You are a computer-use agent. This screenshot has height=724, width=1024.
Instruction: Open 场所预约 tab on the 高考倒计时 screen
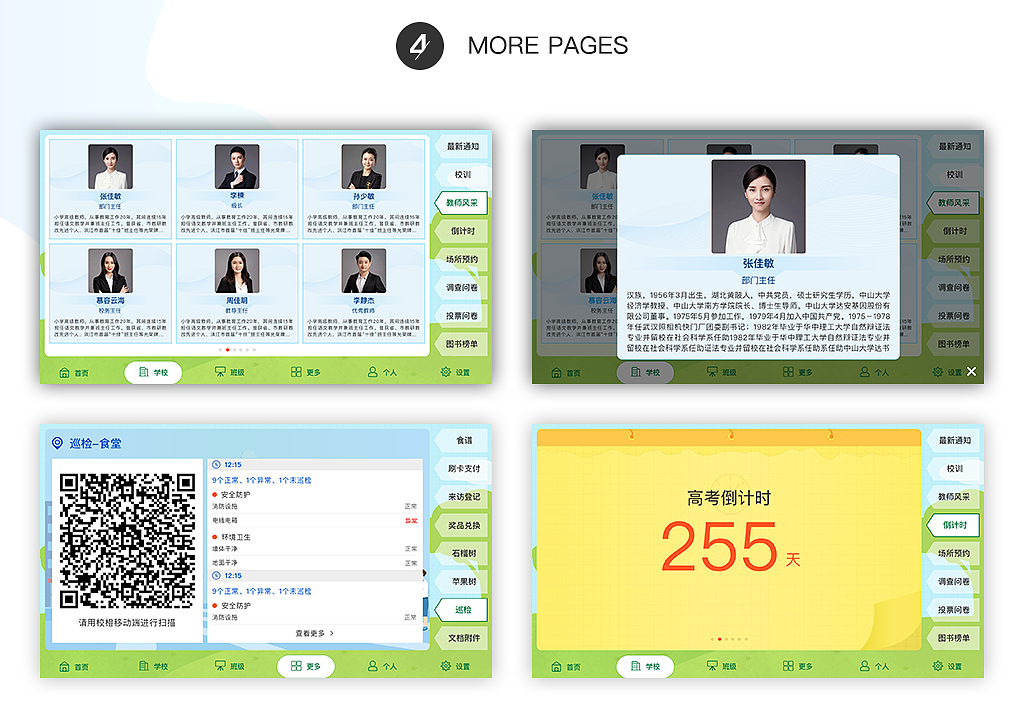click(x=954, y=553)
